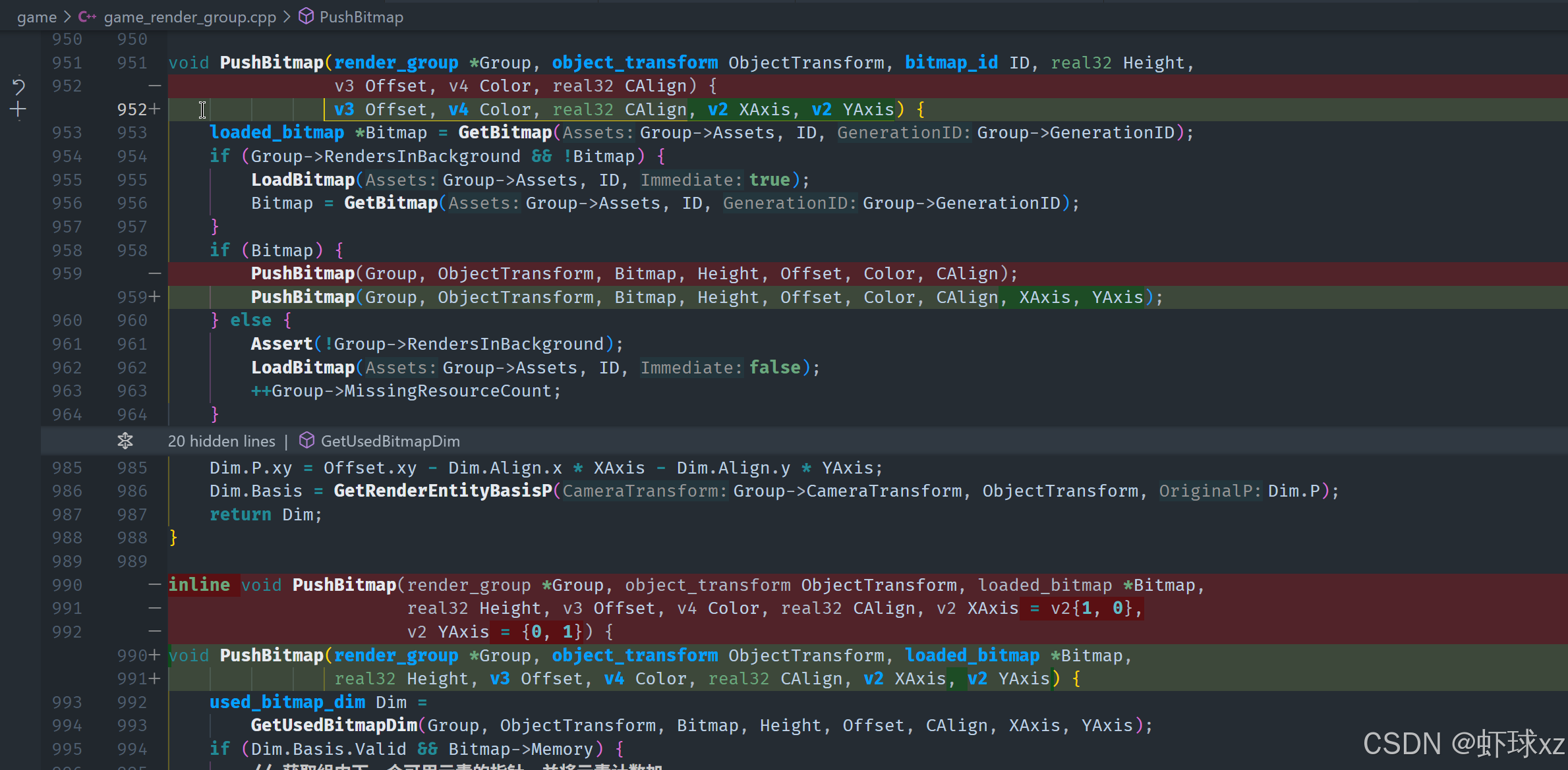Jump to GetUsedBitmapDim in collapsed region bar

[x=390, y=441]
